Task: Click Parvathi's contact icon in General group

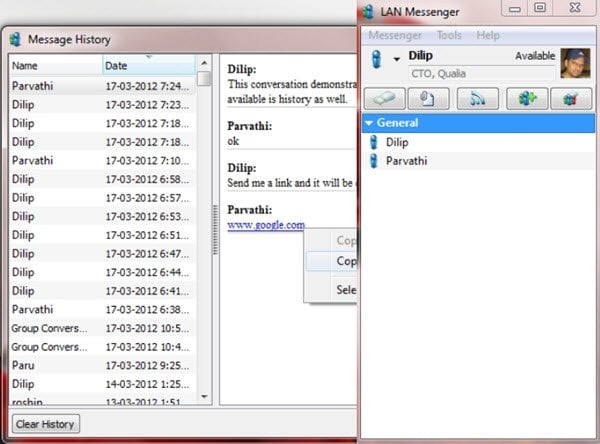Action: tap(373, 161)
